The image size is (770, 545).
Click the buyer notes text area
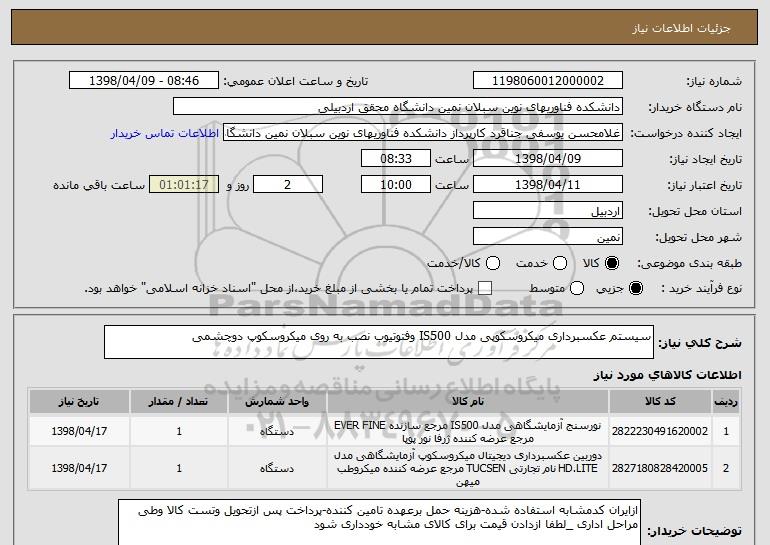click(379, 522)
